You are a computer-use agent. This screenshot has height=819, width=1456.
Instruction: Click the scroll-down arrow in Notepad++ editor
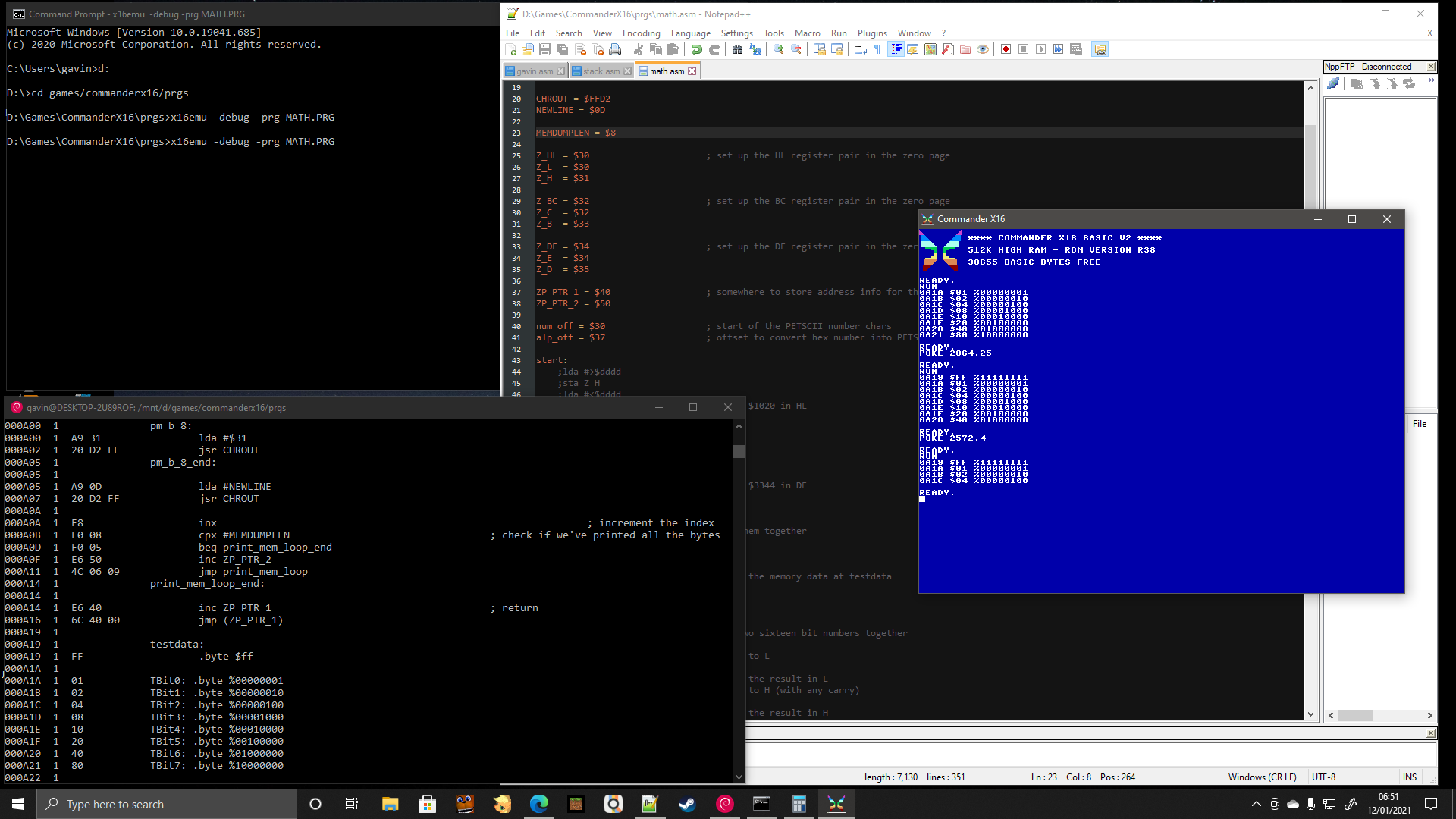(x=1310, y=714)
